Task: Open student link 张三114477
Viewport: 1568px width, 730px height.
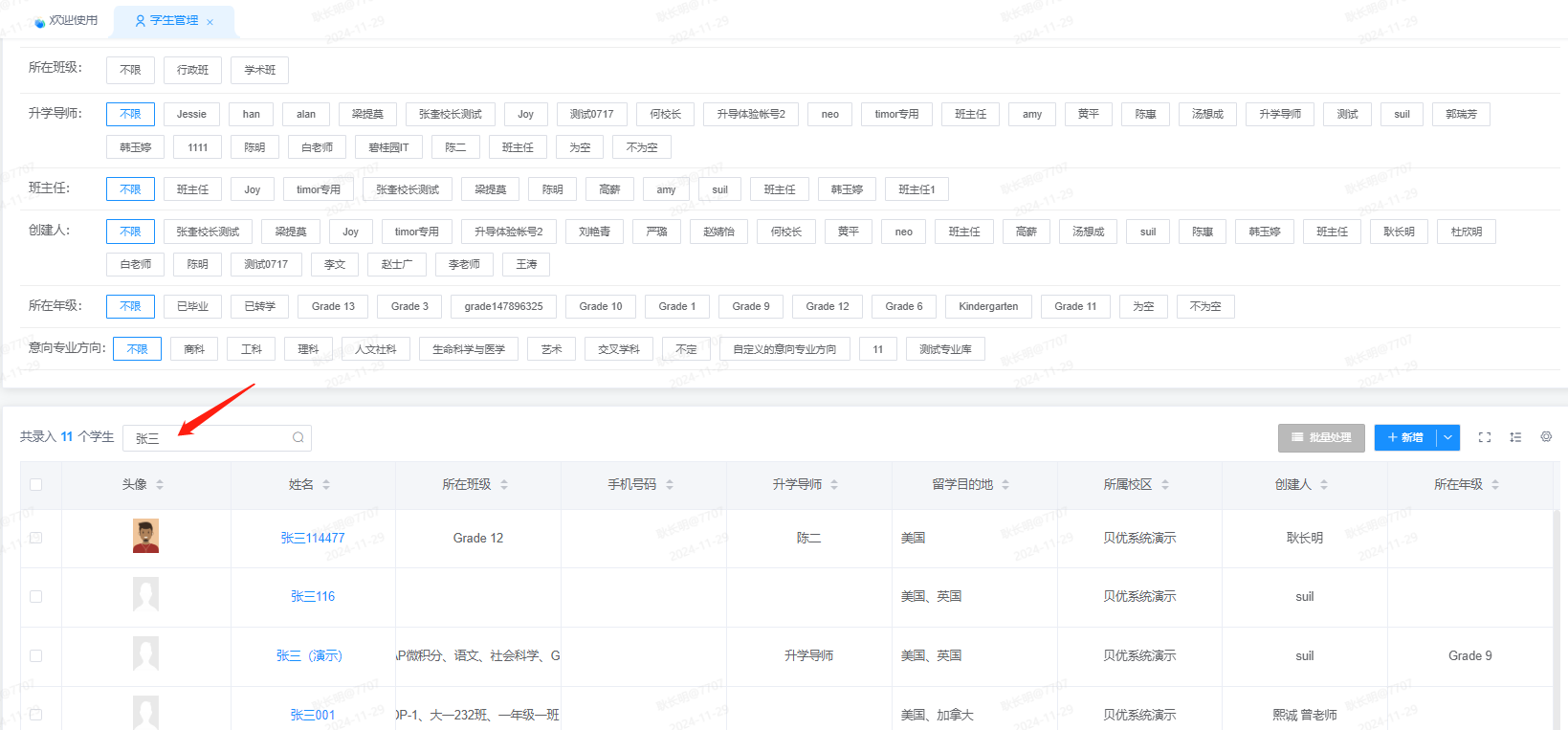Action: [x=313, y=538]
